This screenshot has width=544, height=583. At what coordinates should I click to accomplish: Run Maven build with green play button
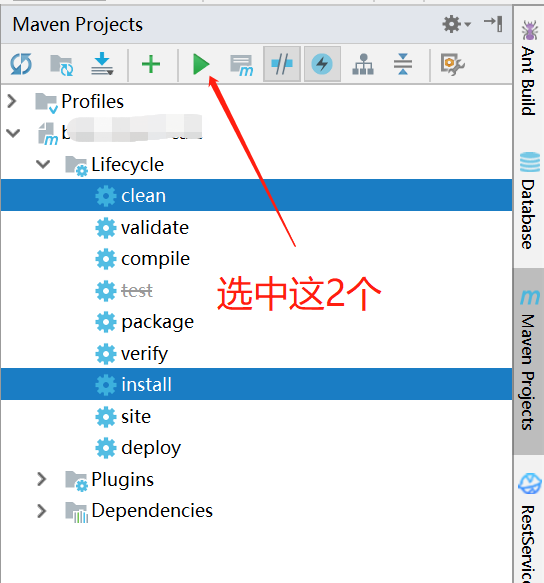[x=201, y=64]
